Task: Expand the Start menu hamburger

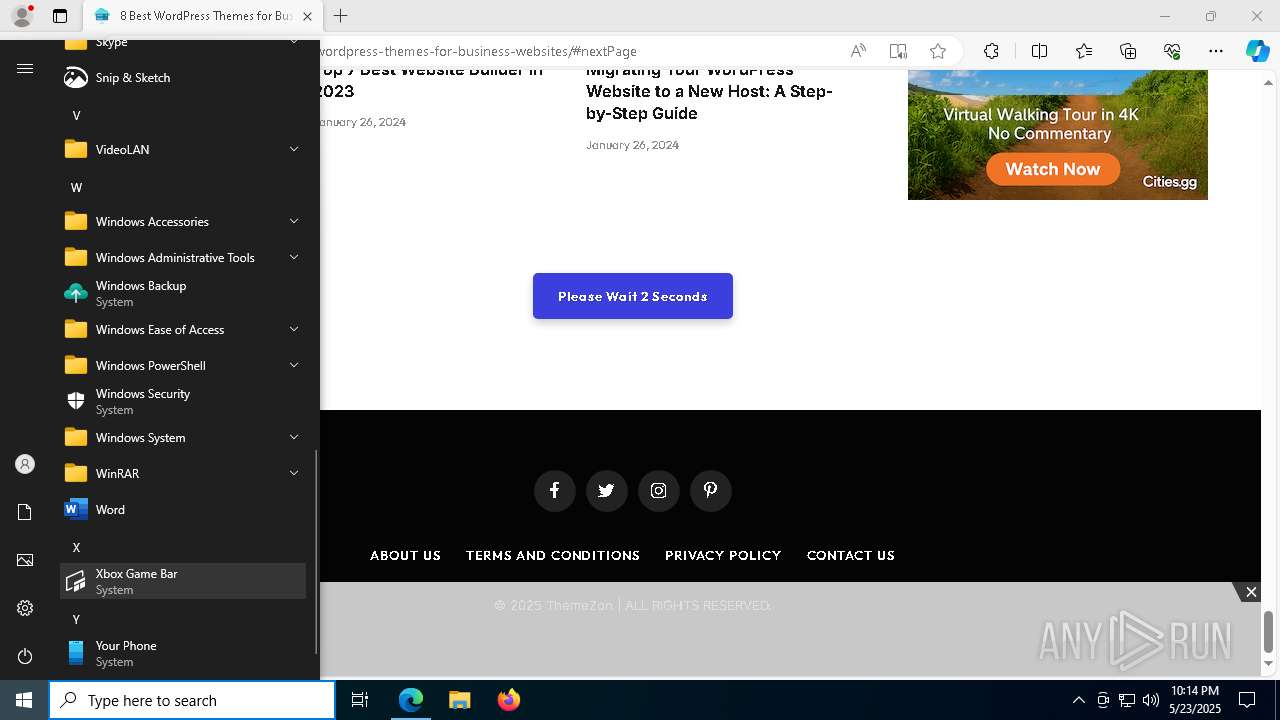Action: coord(25,68)
